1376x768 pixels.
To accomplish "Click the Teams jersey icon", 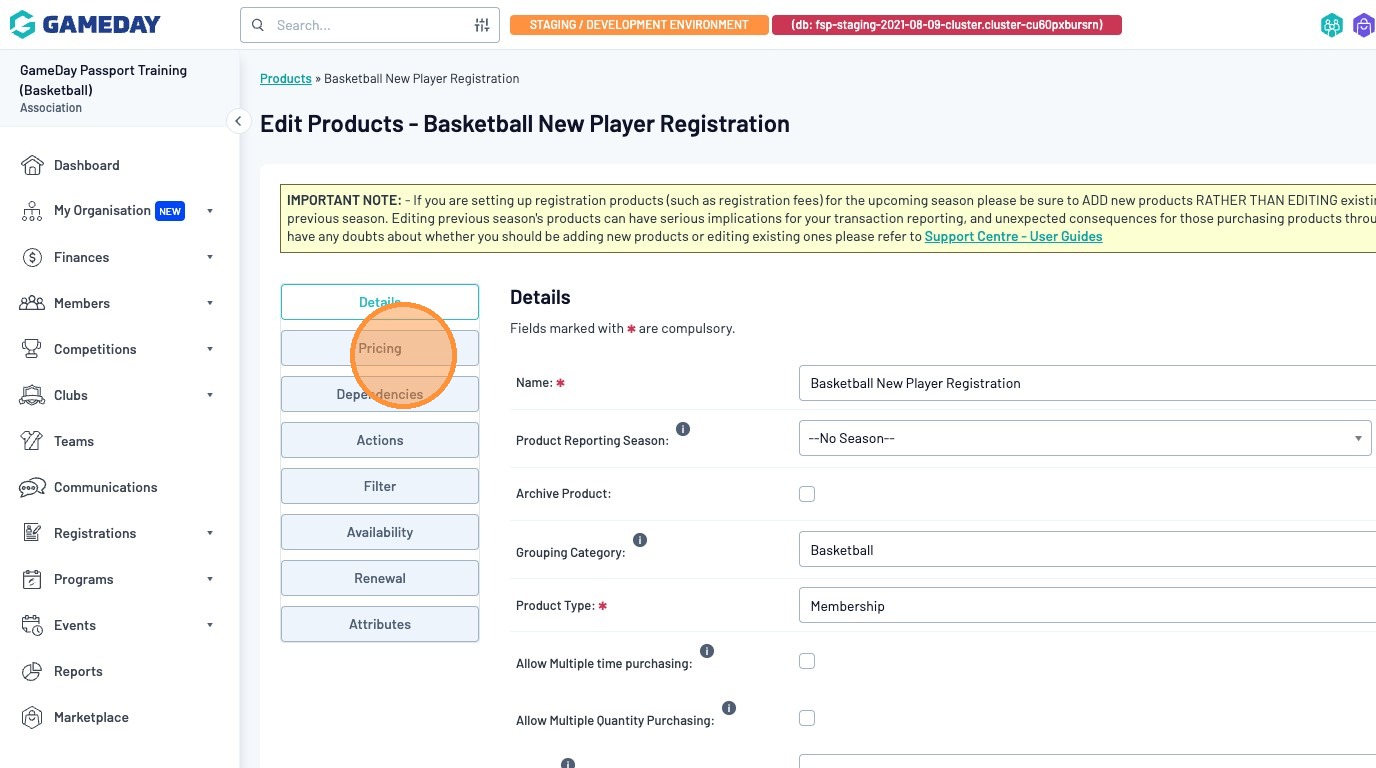I will tap(32, 441).
